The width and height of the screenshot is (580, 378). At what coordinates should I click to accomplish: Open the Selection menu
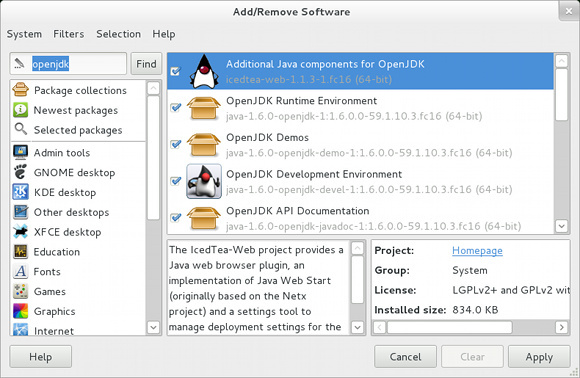tap(118, 34)
